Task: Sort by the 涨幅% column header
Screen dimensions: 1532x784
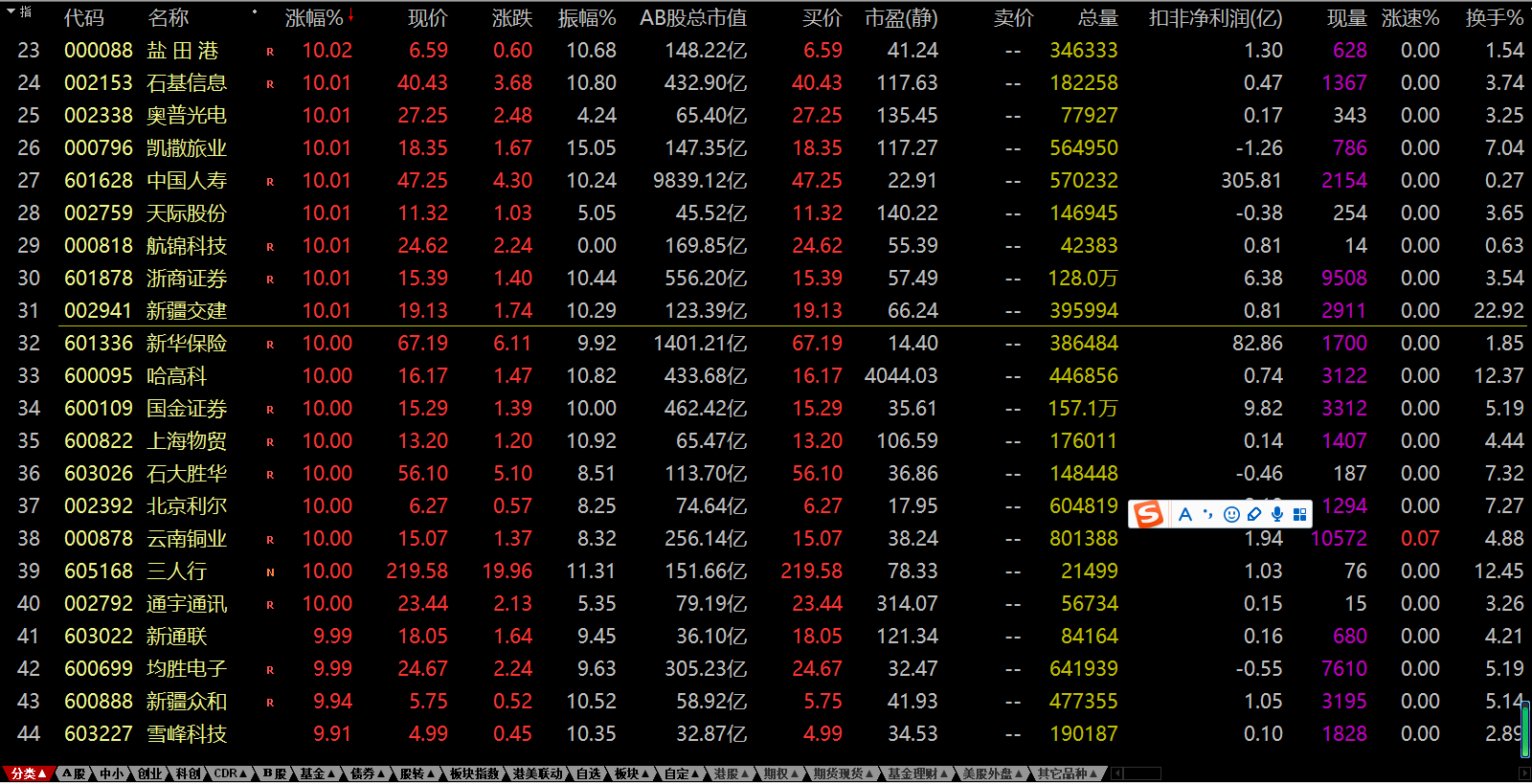Action: [x=314, y=18]
